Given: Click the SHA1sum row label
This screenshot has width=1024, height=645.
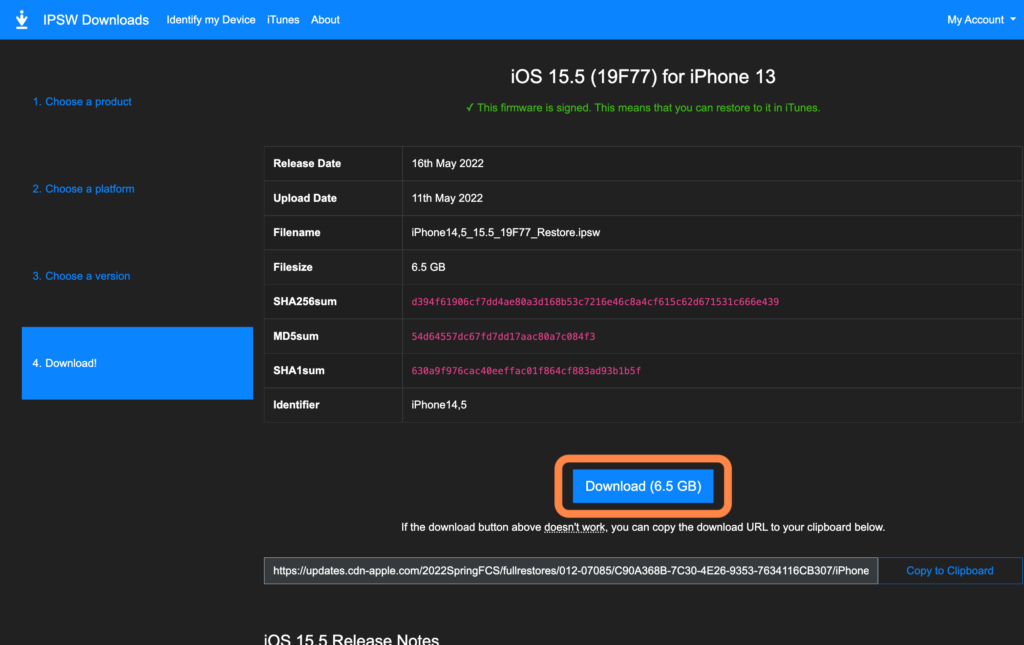Looking at the screenshot, I should pos(298,371).
